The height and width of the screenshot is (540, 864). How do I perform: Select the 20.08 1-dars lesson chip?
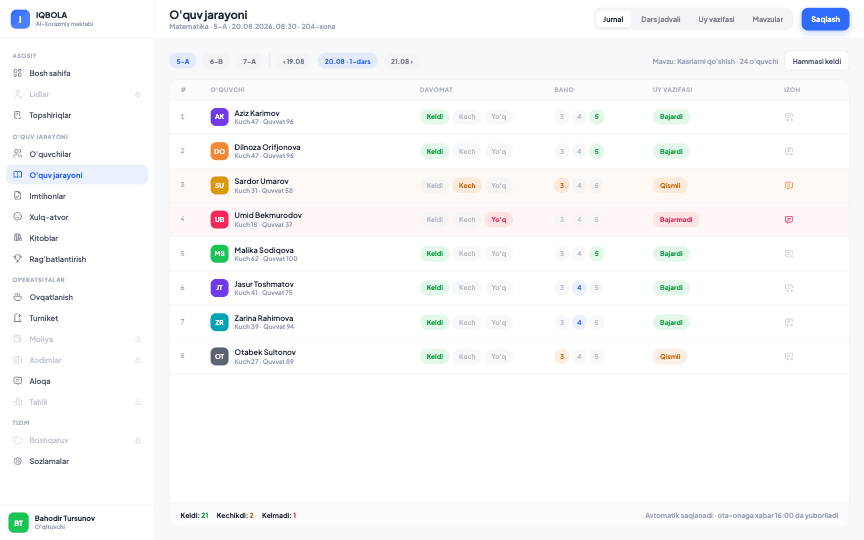(x=348, y=61)
